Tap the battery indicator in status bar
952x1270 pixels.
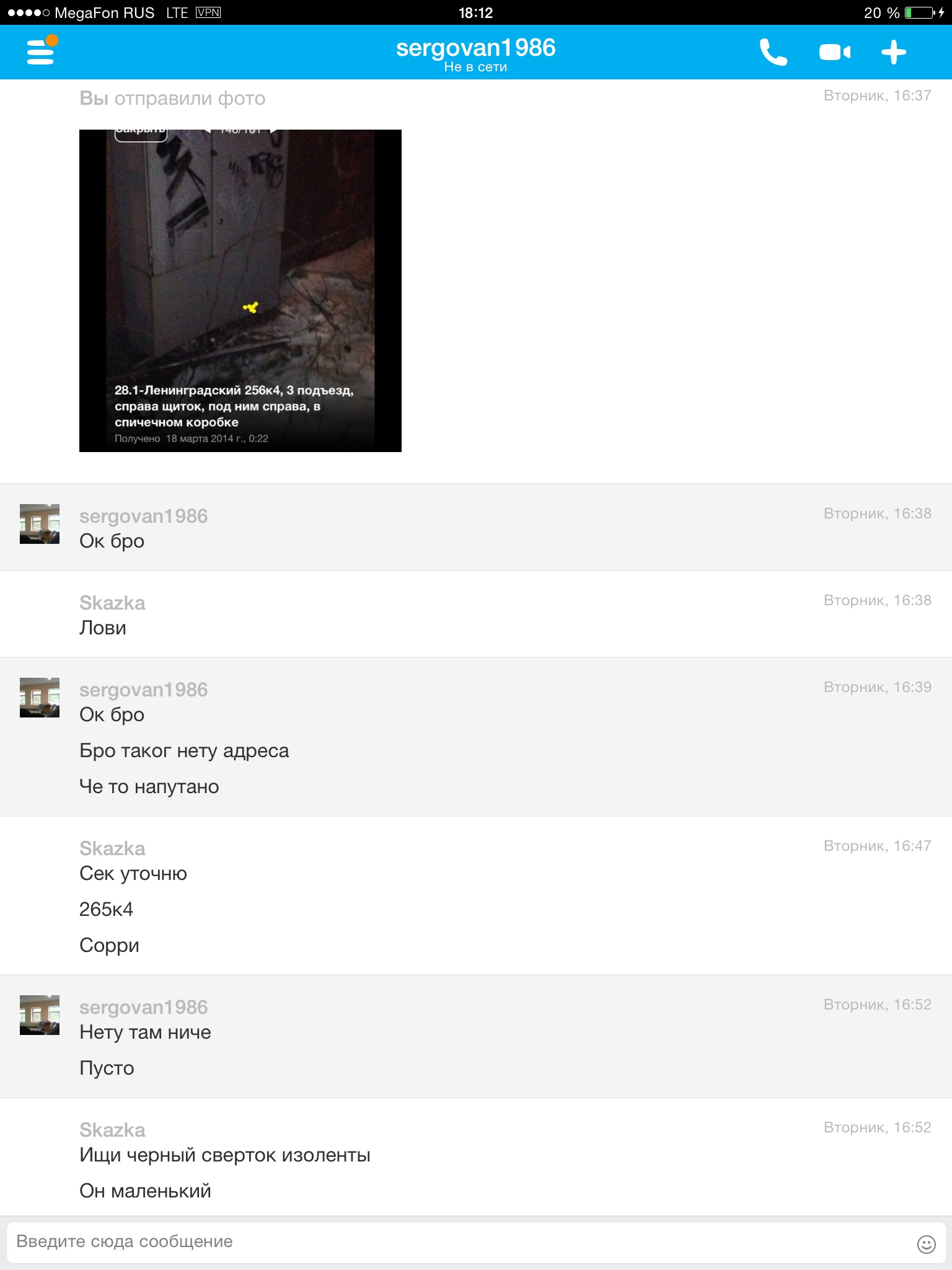pyautogui.click(x=920, y=12)
